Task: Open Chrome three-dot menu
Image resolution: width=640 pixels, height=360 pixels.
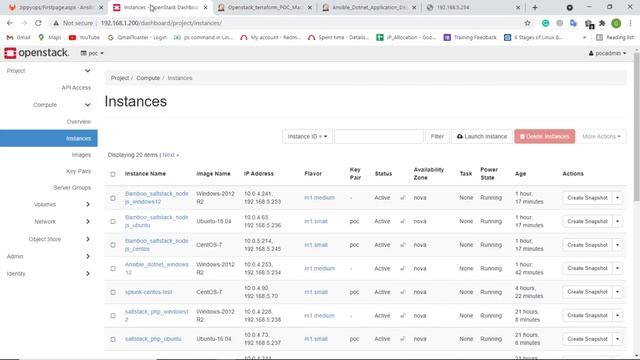Action: (630, 23)
